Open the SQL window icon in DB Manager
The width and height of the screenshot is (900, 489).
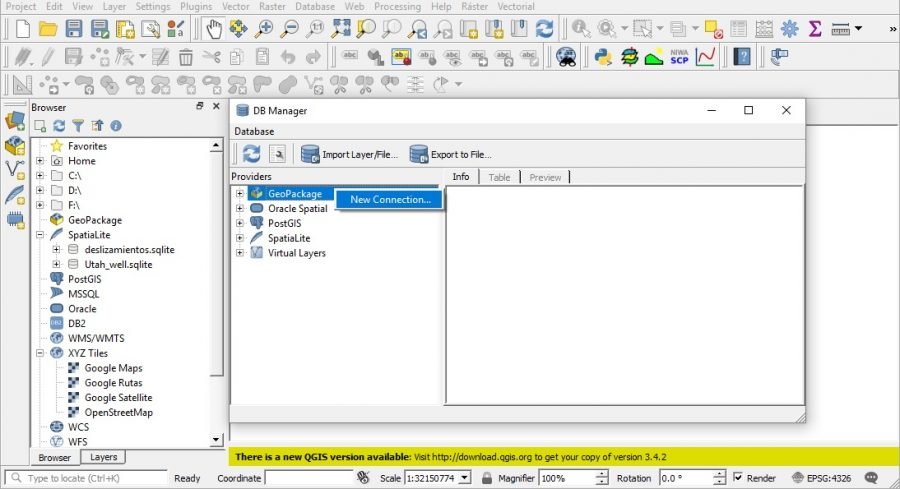(x=278, y=154)
